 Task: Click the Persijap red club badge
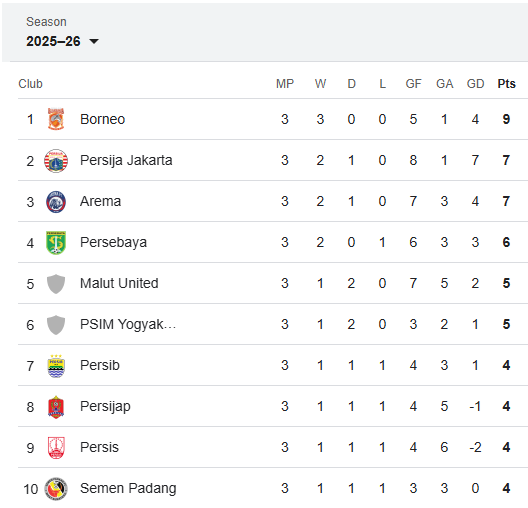(56, 407)
